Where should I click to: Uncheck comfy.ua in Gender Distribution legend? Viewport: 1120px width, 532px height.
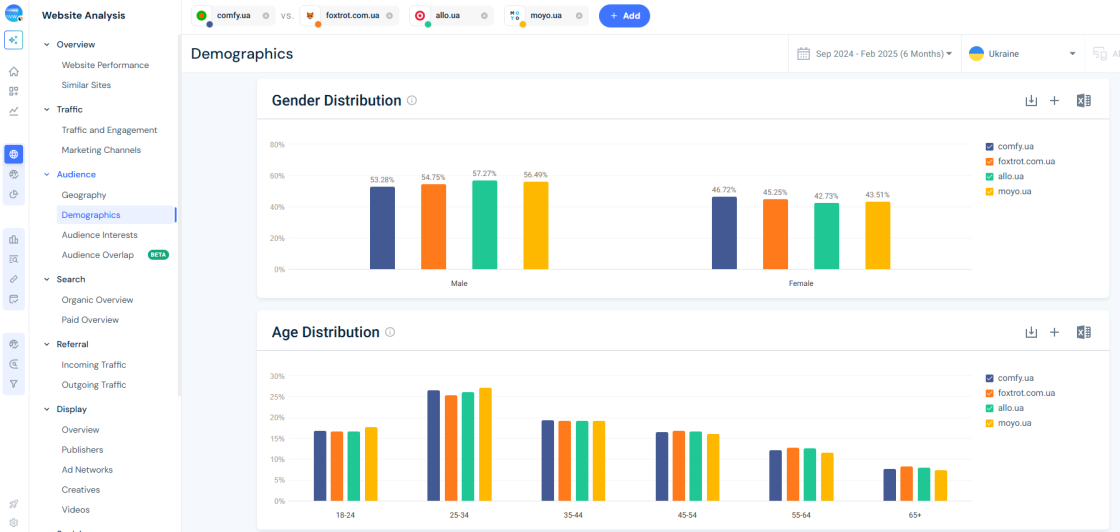pos(989,146)
